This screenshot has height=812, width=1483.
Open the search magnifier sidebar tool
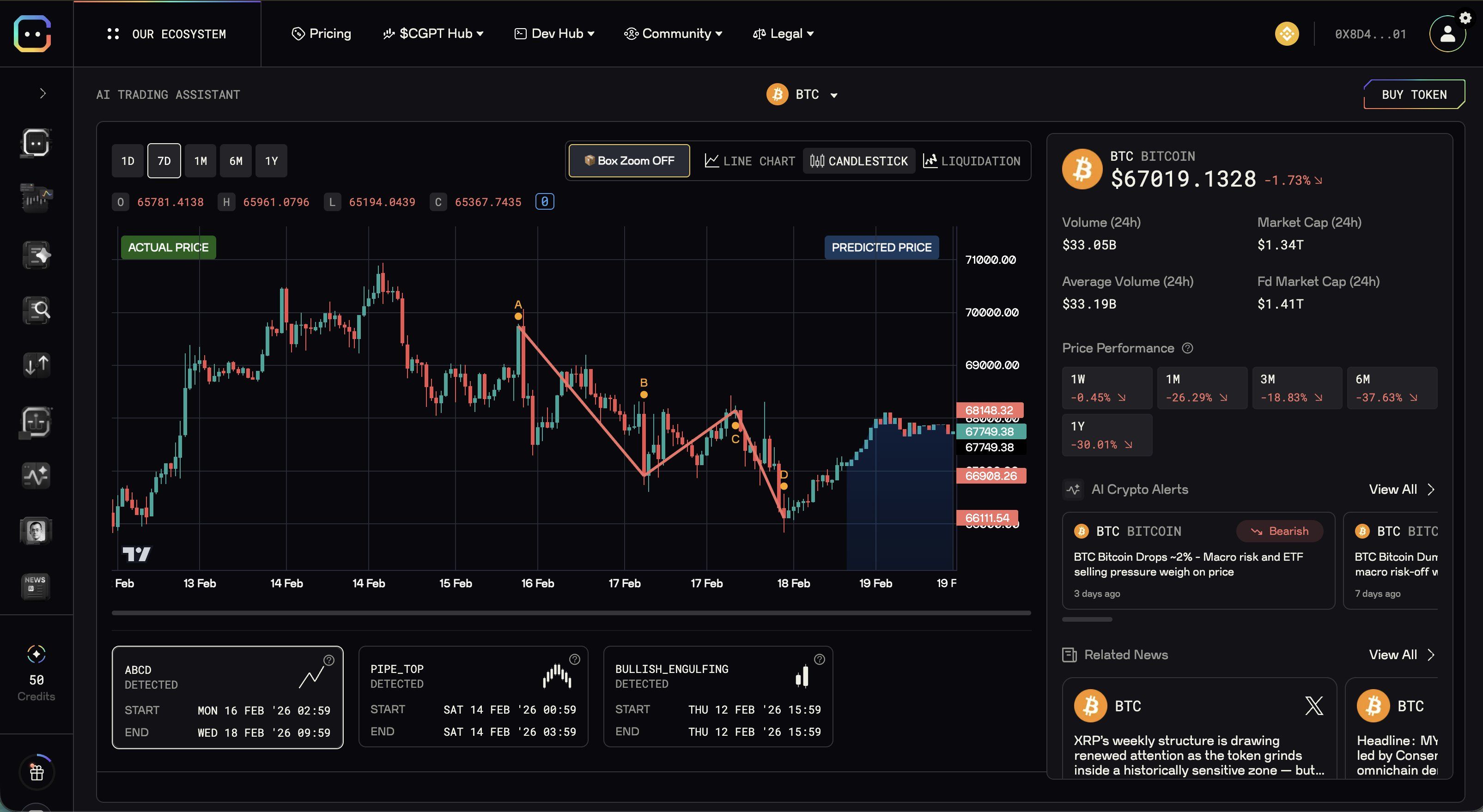[x=36, y=310]
